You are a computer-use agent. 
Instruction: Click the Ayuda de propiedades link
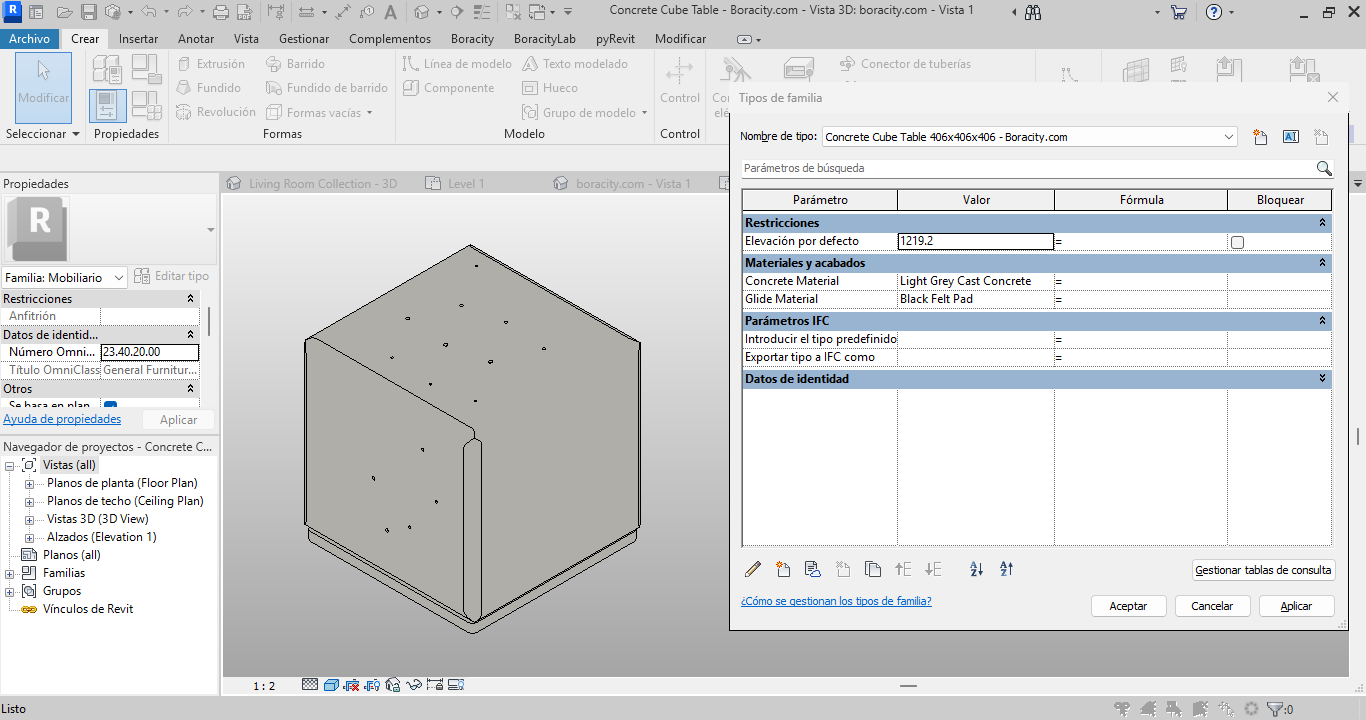point(62,419)
